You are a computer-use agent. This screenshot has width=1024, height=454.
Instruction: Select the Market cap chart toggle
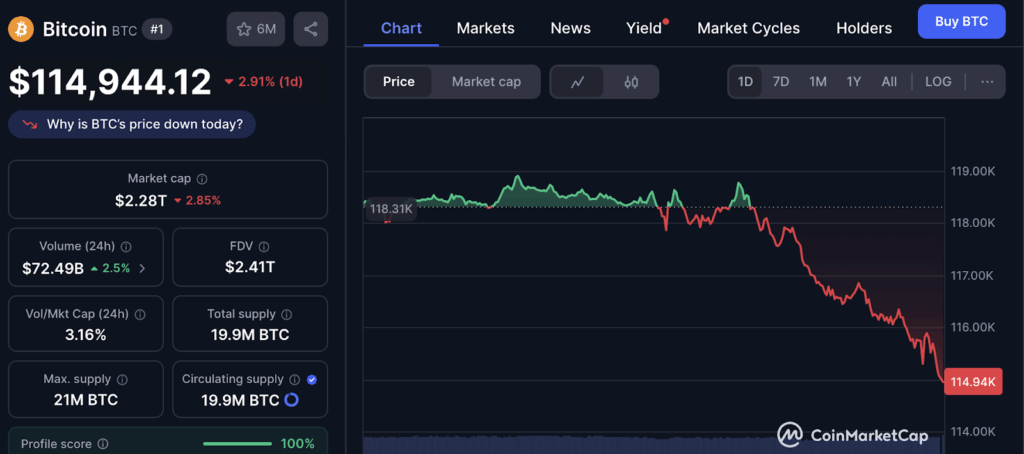486,82
